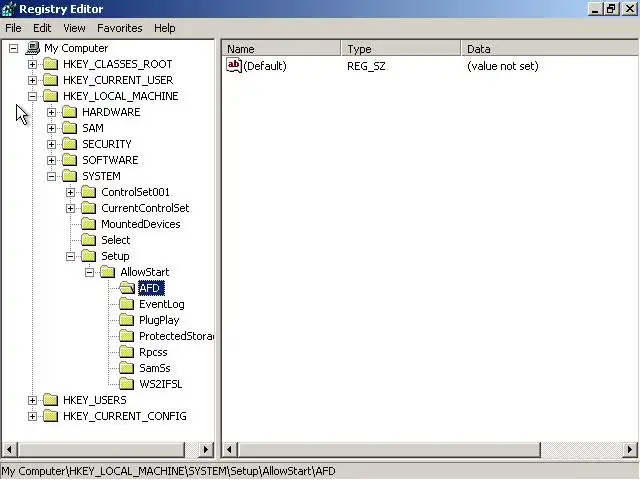
Task: Expand the SAM key
Action: (51, 129)
